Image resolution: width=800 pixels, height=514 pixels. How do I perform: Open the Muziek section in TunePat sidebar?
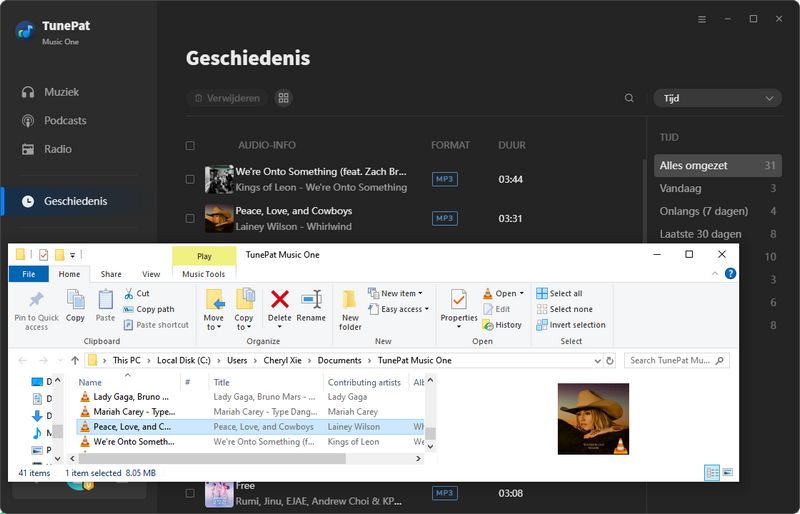[x=61, y=92]
